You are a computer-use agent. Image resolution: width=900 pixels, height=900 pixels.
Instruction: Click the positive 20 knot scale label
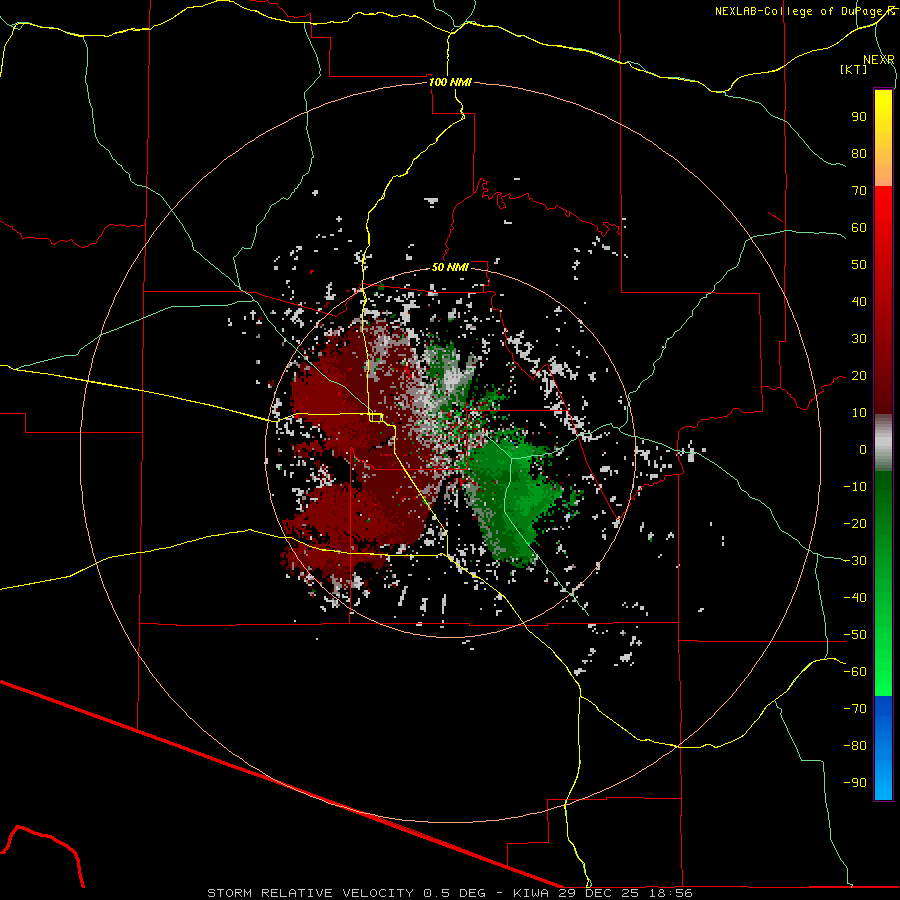[859, 376]
